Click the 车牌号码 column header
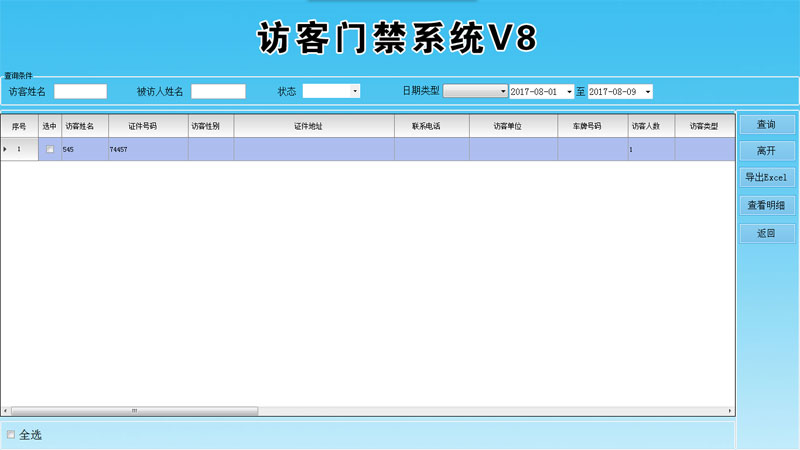This screenshot has width=800, height=450. [x=592, y=126]
